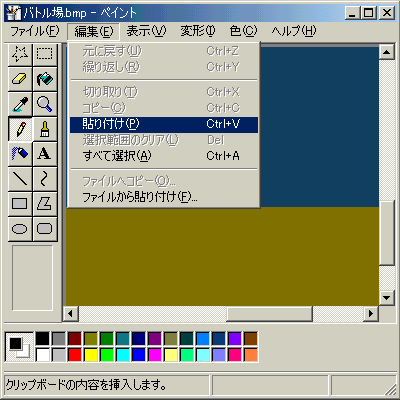400x400 pixels.
Task: Select the free-form select star tool
Action: point(20,54)
